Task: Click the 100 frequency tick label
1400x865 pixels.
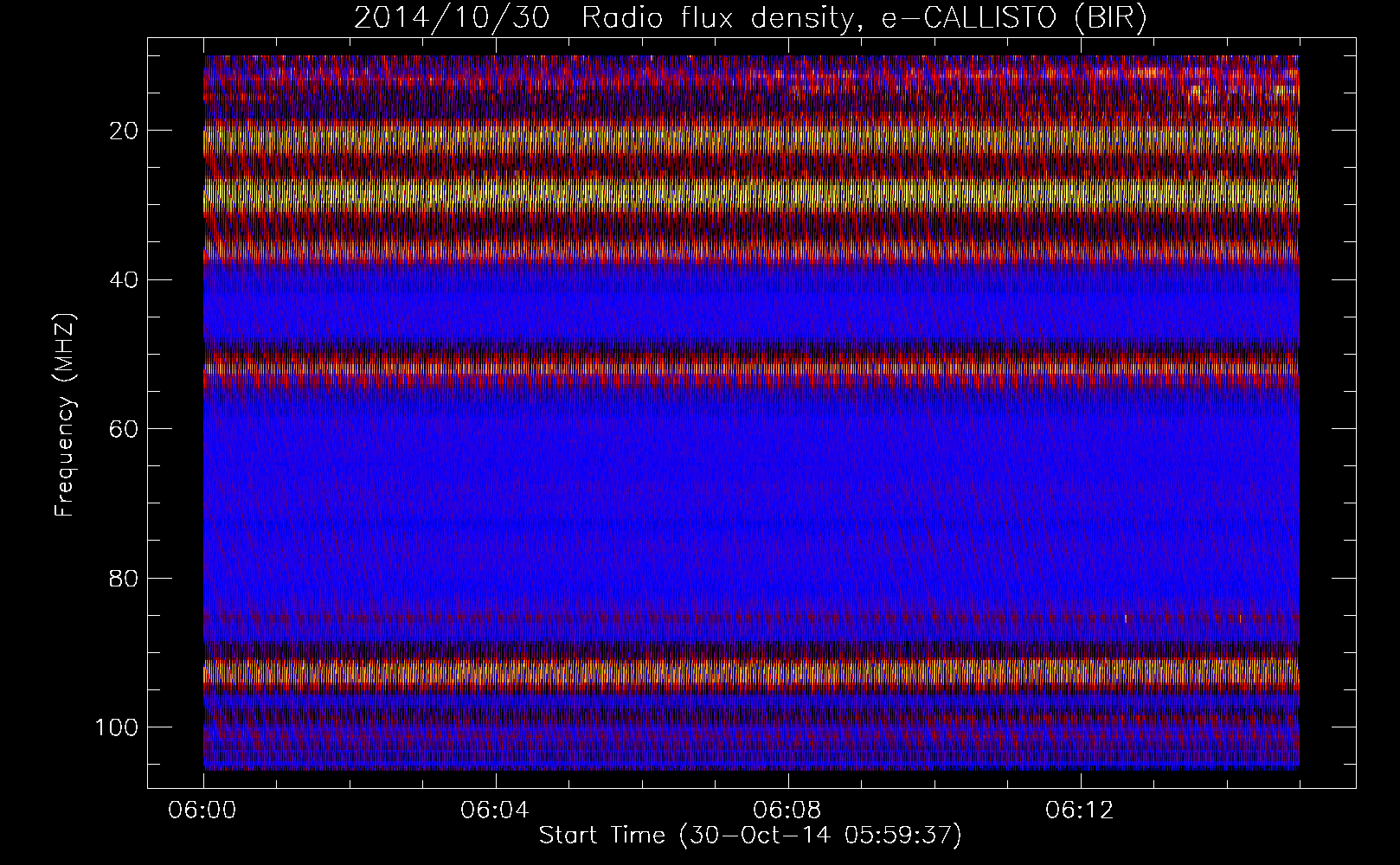Action: 117,727
